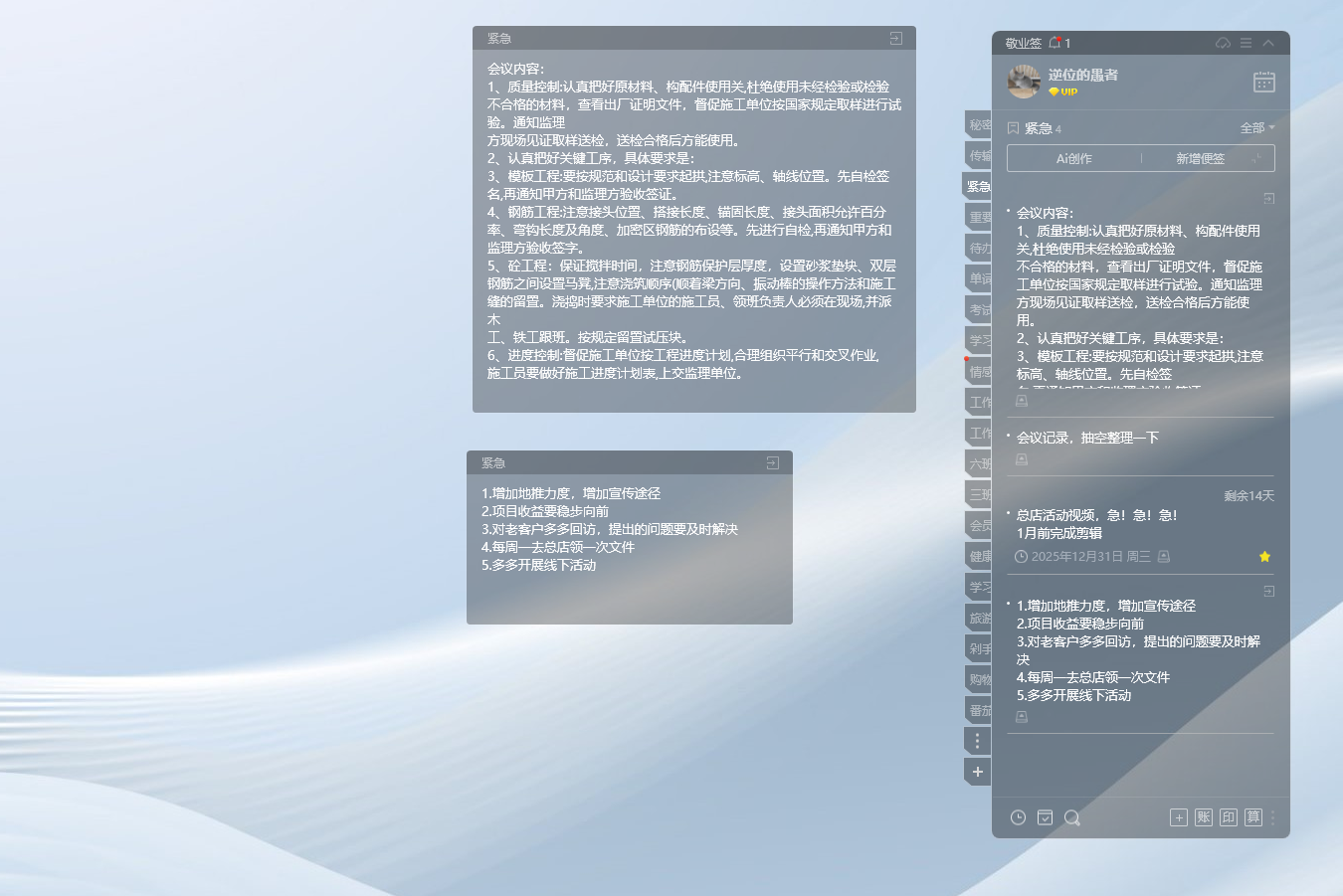Open the calendar icon beside the username
Viewport: 1343px width, 896px height.
point(1264,82)
